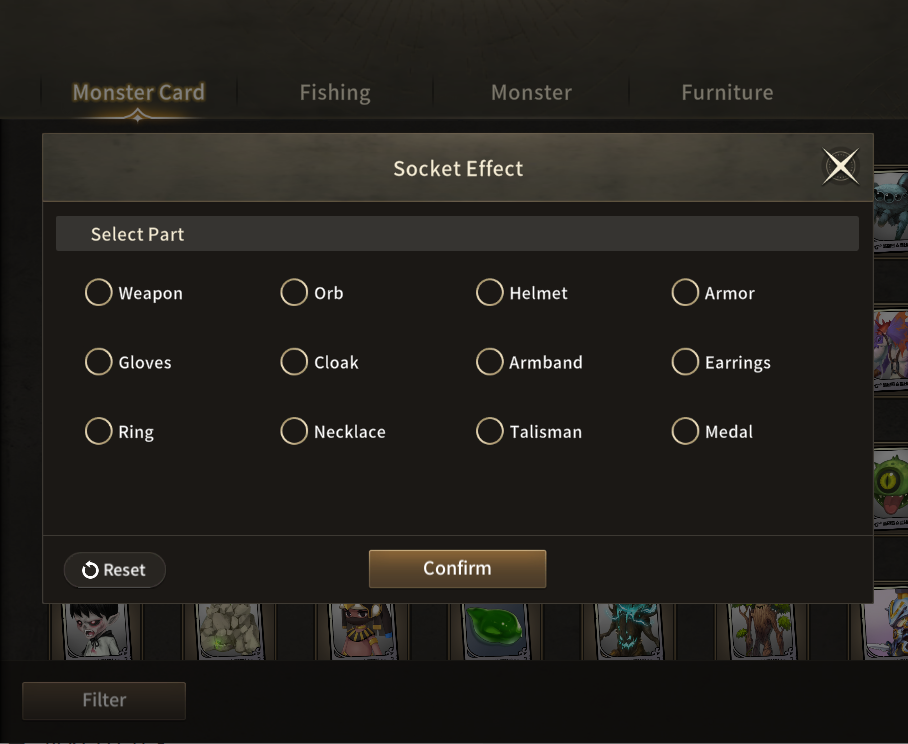Select the Talisman radio button
The height and width of the screenshot is (744, 908).
click(x=490, y=432)
